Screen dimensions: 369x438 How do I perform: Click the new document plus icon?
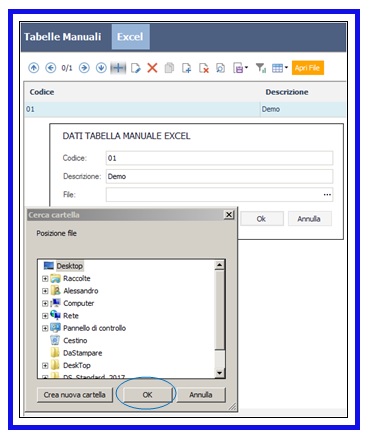(x=186, y=68)
